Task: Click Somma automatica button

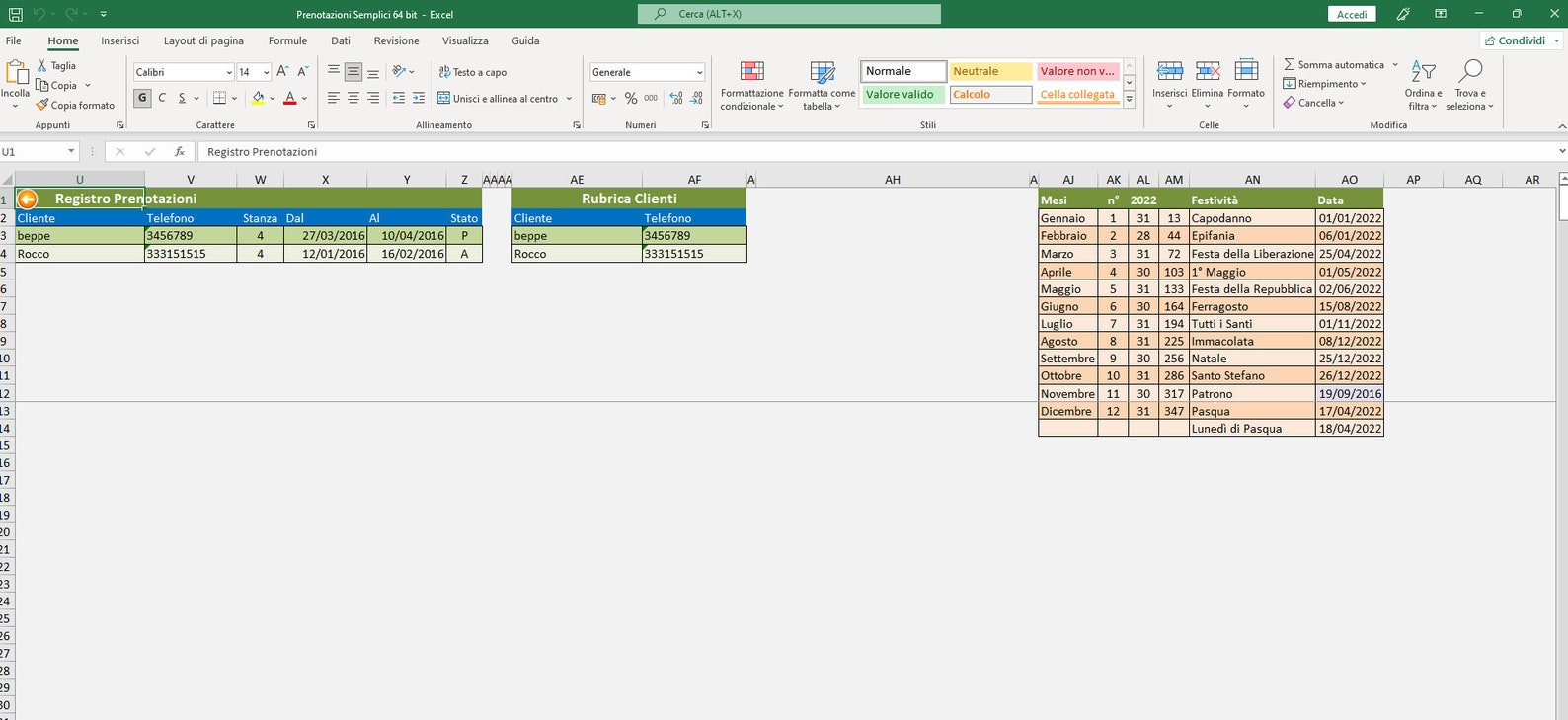Action: [x=1334, y=65]
